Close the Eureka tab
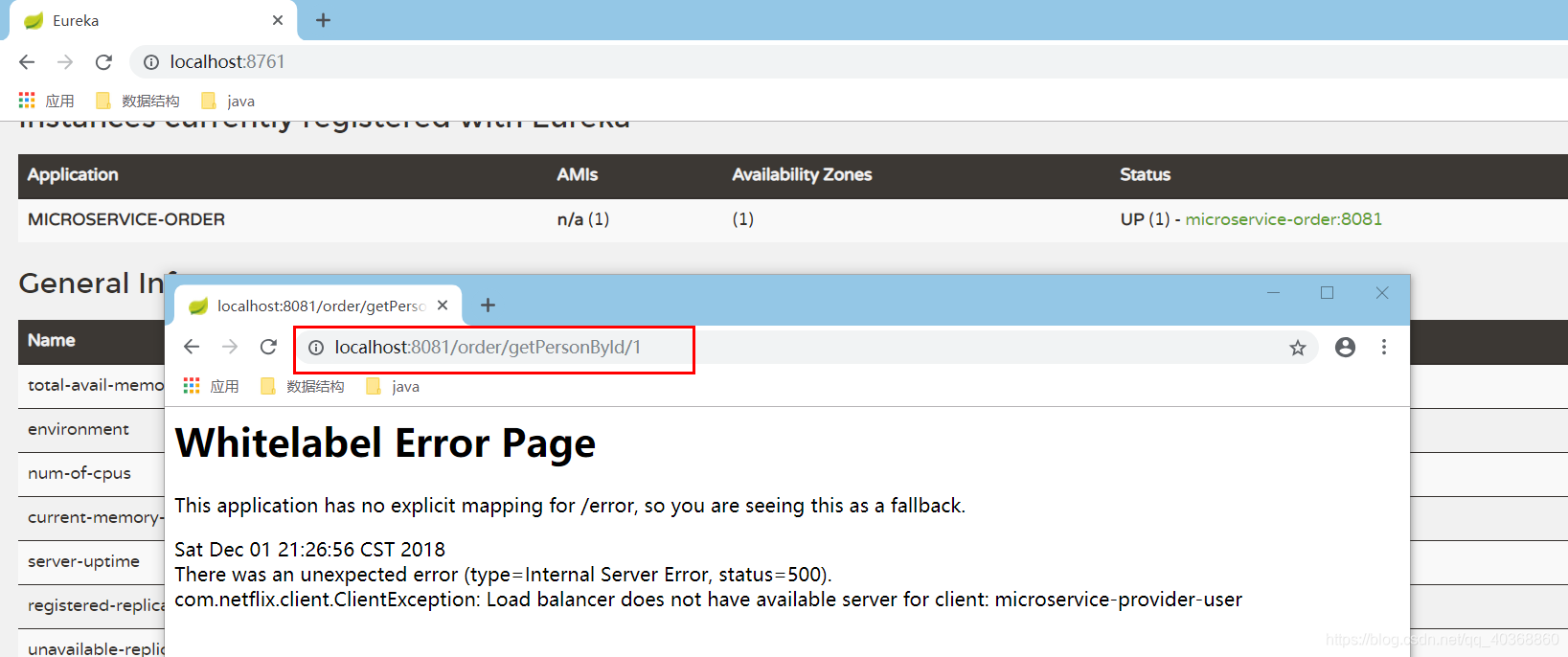1568x657 pixels. click(x=278, y=20)
